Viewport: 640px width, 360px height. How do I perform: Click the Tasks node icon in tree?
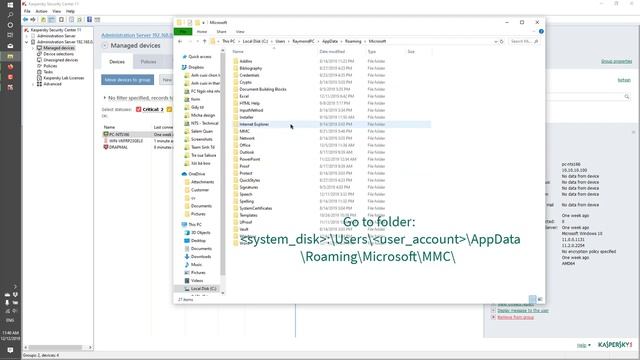tap(39, 72)
